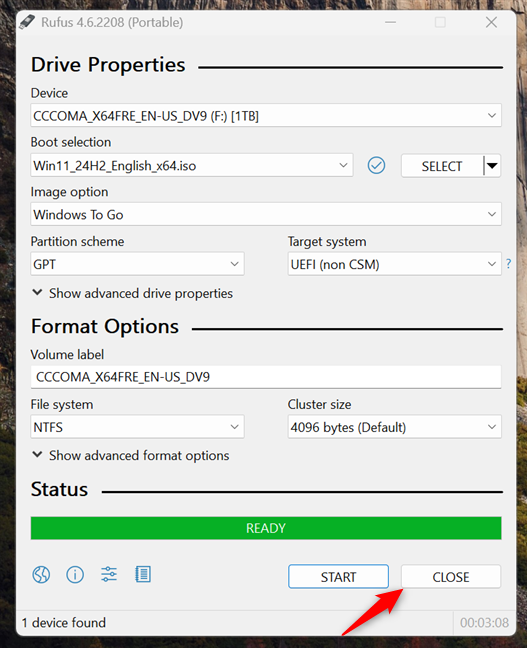The image size is (527, 648).
Task: Open the Device dropdown
Action: [x=266, y=115]
